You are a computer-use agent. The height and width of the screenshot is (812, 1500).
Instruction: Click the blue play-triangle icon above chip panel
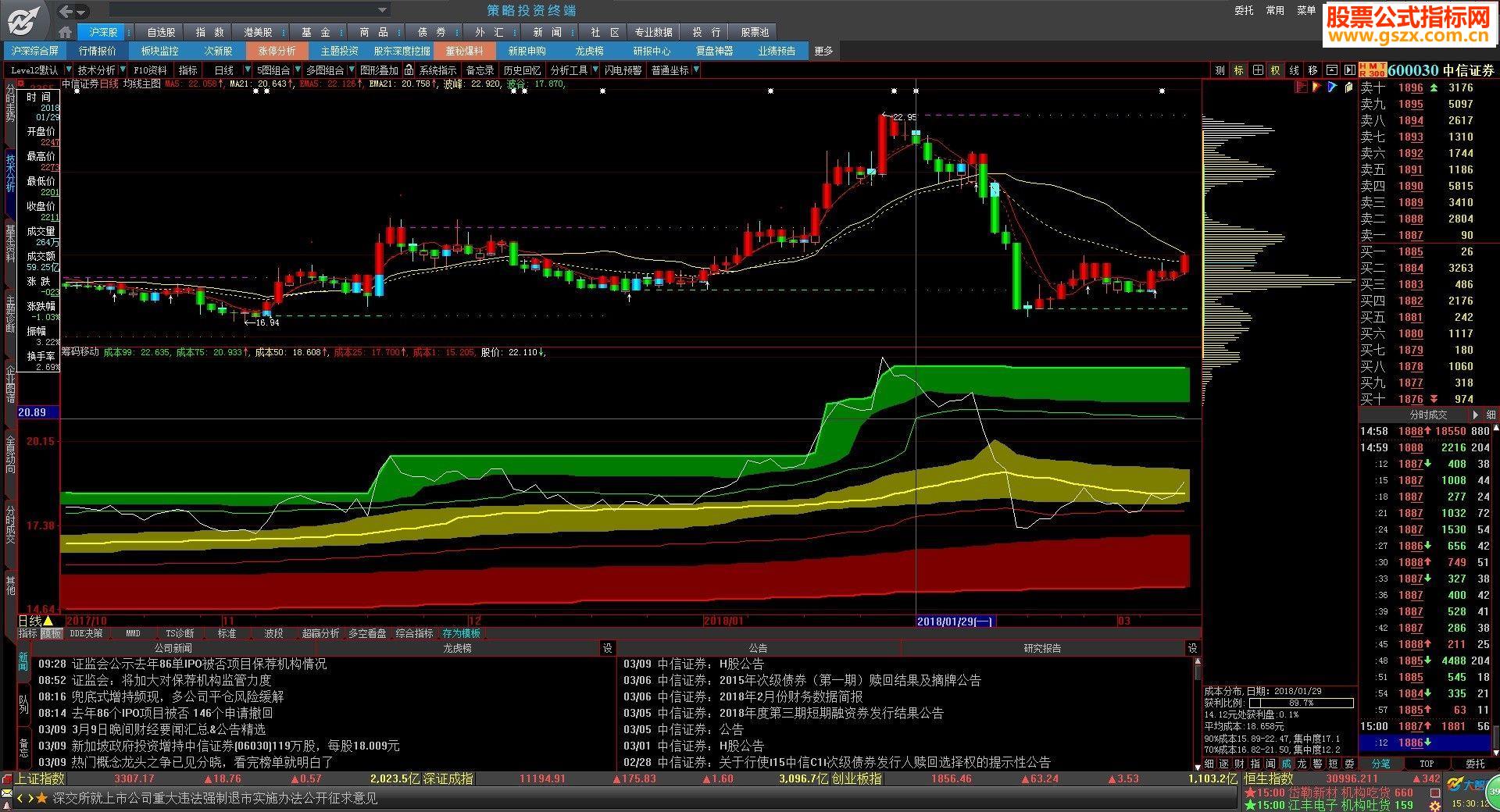pos(1333,87)
